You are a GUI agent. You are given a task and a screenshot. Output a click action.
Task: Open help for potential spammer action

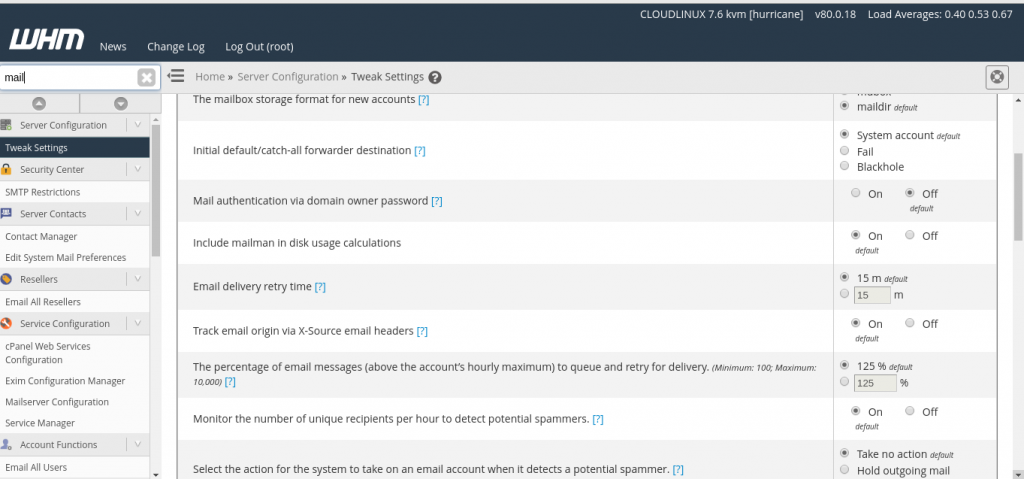point(678,469)
